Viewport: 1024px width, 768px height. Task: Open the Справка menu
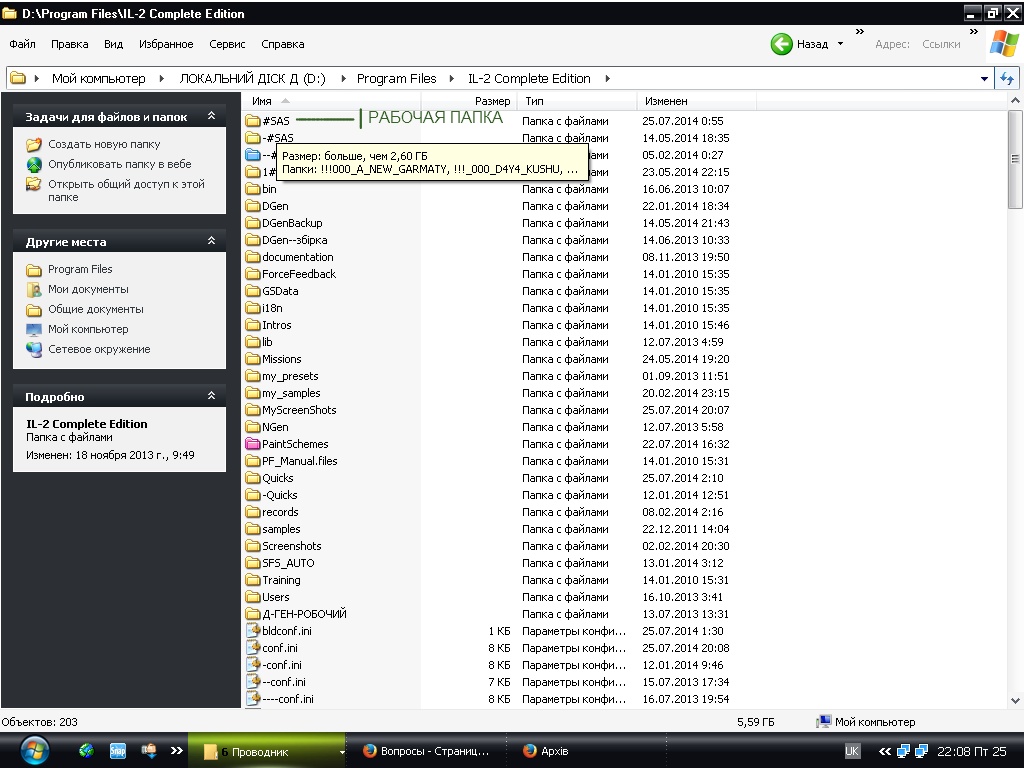coord(283,44)
